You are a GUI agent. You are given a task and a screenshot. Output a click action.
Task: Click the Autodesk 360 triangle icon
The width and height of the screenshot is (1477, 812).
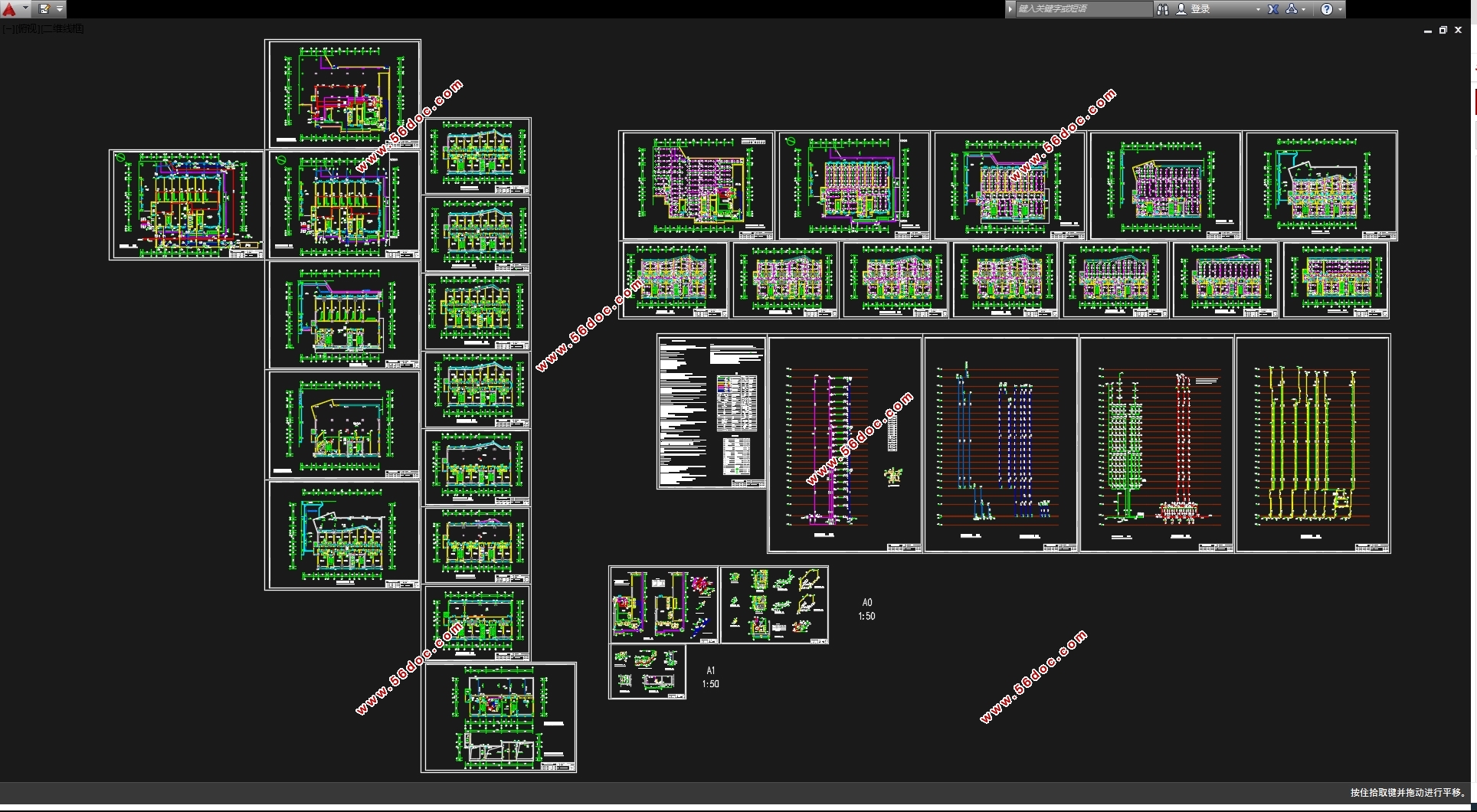click(1292, 9)
